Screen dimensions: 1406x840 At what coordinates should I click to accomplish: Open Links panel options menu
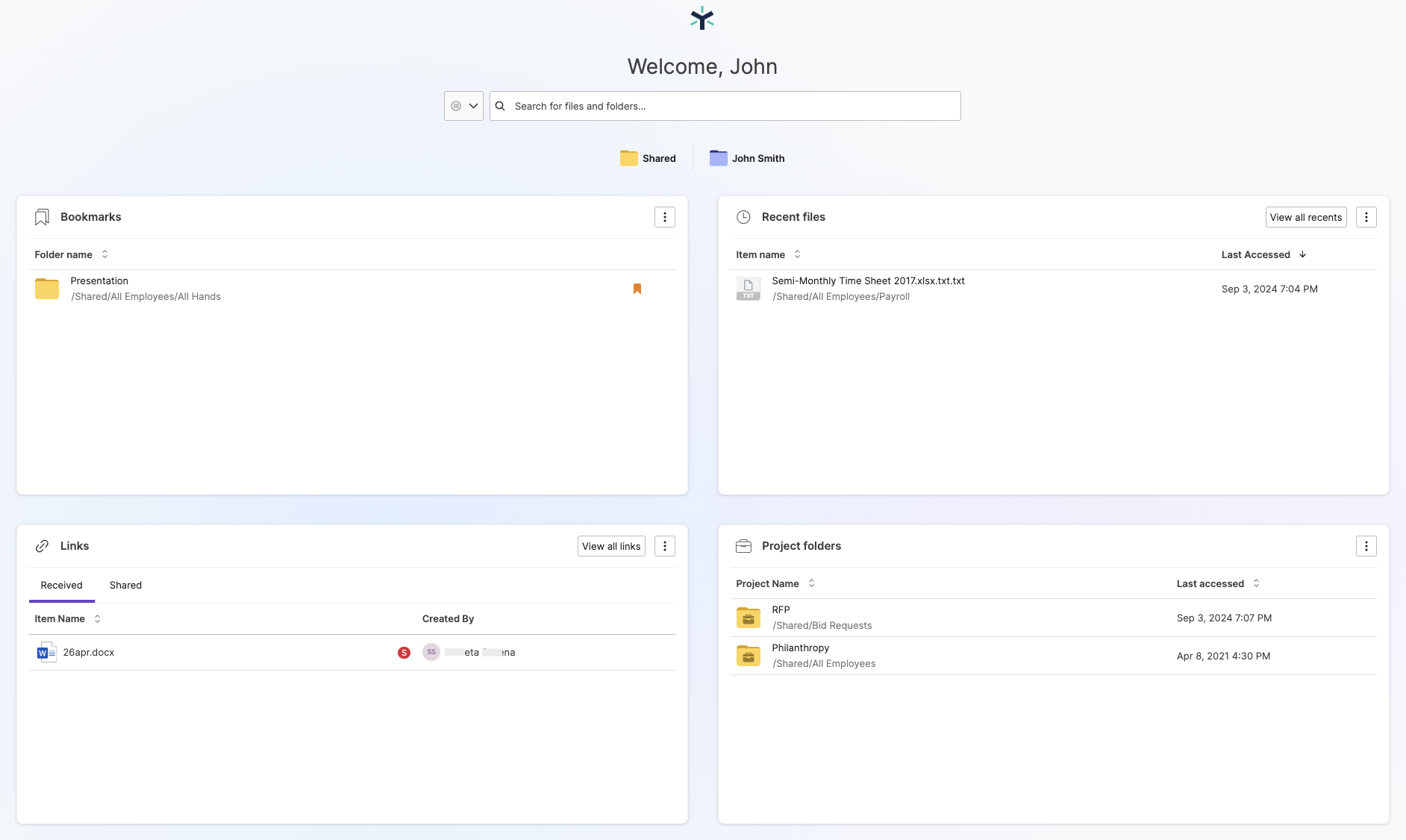click(665, 546)
